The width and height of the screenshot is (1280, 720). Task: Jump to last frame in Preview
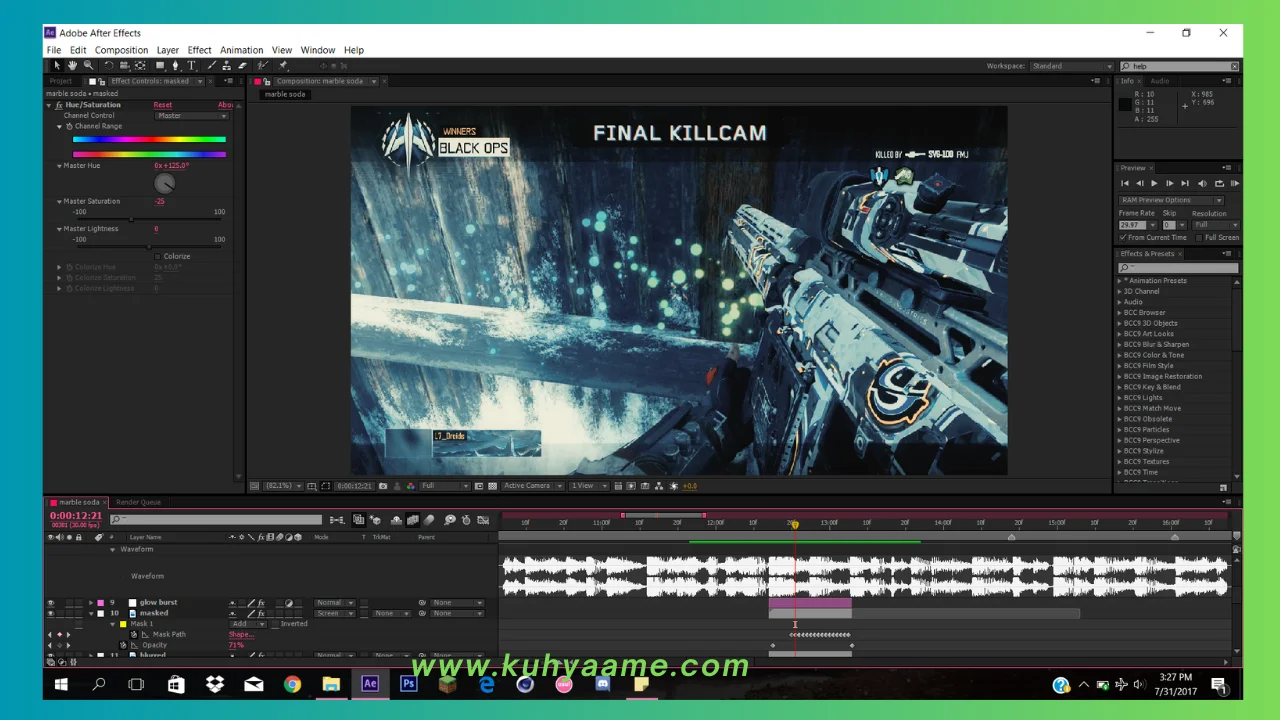[x=1185, y=183]
